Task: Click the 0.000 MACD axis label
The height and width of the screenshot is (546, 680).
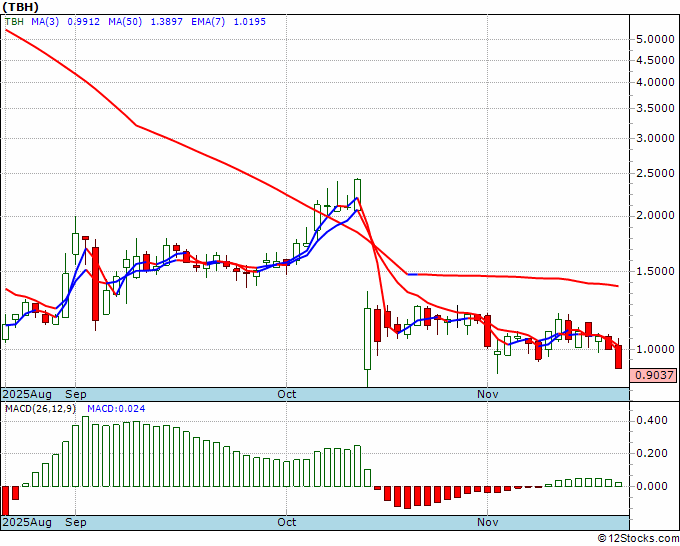Action: point(651,486)
